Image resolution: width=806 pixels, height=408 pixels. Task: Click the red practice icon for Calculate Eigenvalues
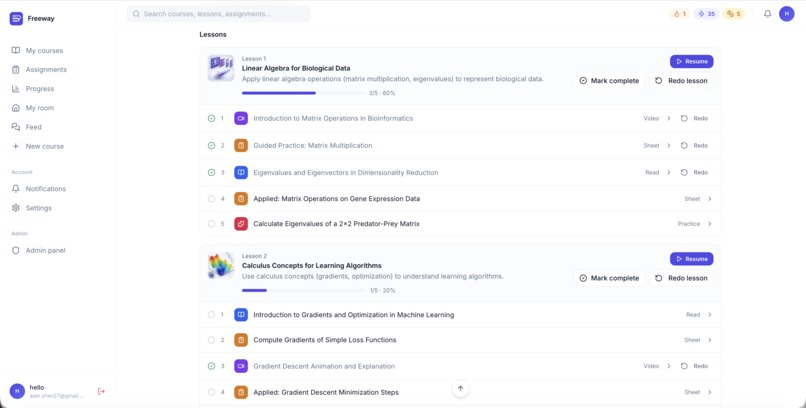pos(241,224)
